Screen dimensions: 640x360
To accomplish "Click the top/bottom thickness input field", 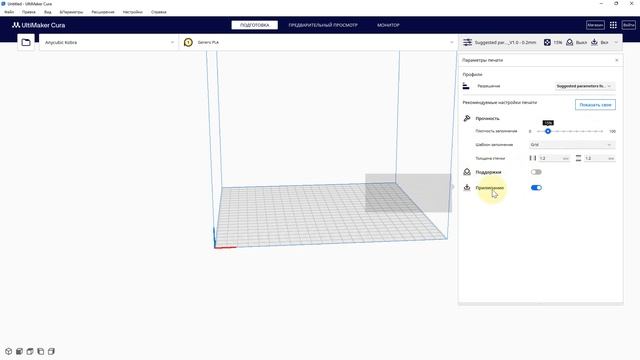I will click(x=600, y=158).
